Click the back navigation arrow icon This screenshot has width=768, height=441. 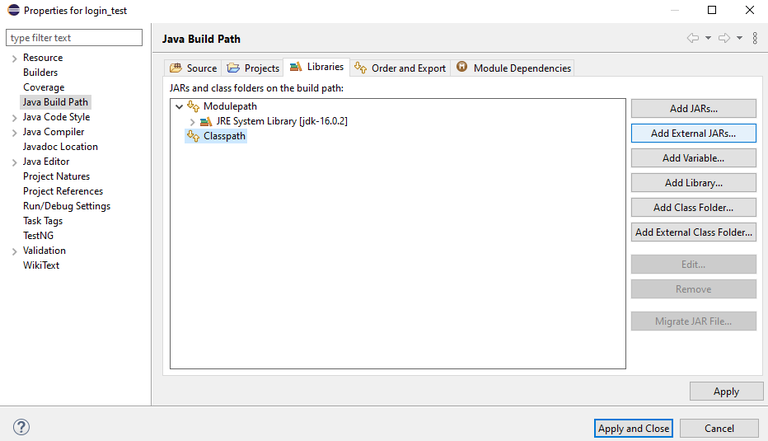pos(693,38)
